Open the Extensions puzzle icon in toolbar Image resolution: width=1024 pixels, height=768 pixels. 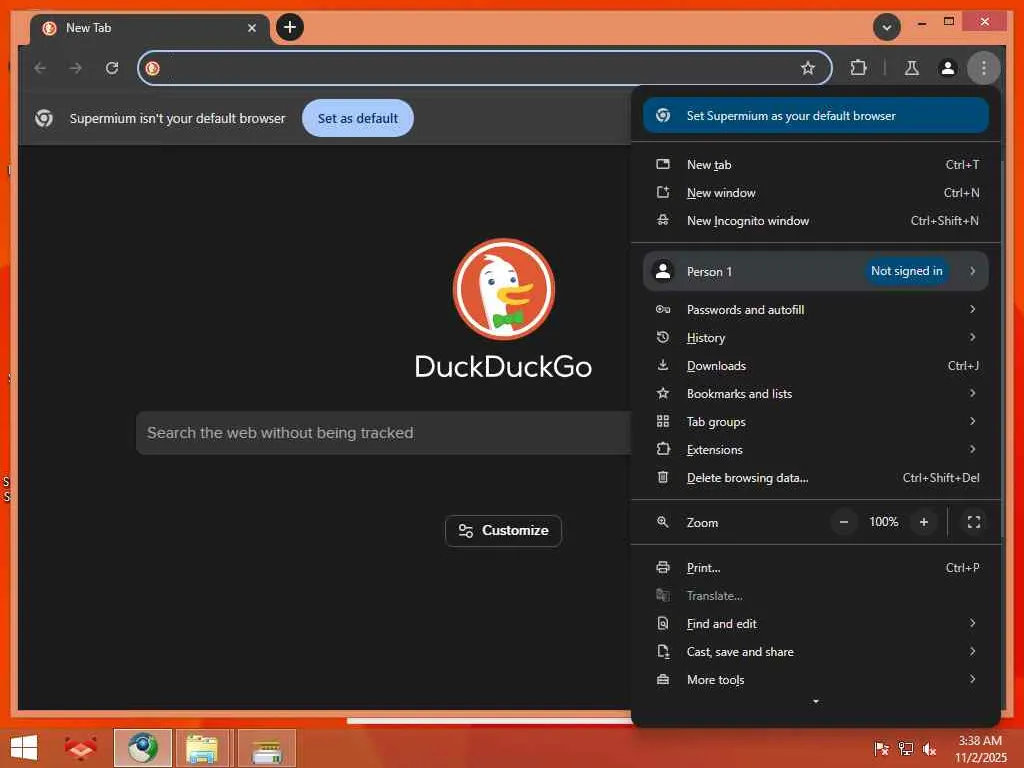(858, 68)
